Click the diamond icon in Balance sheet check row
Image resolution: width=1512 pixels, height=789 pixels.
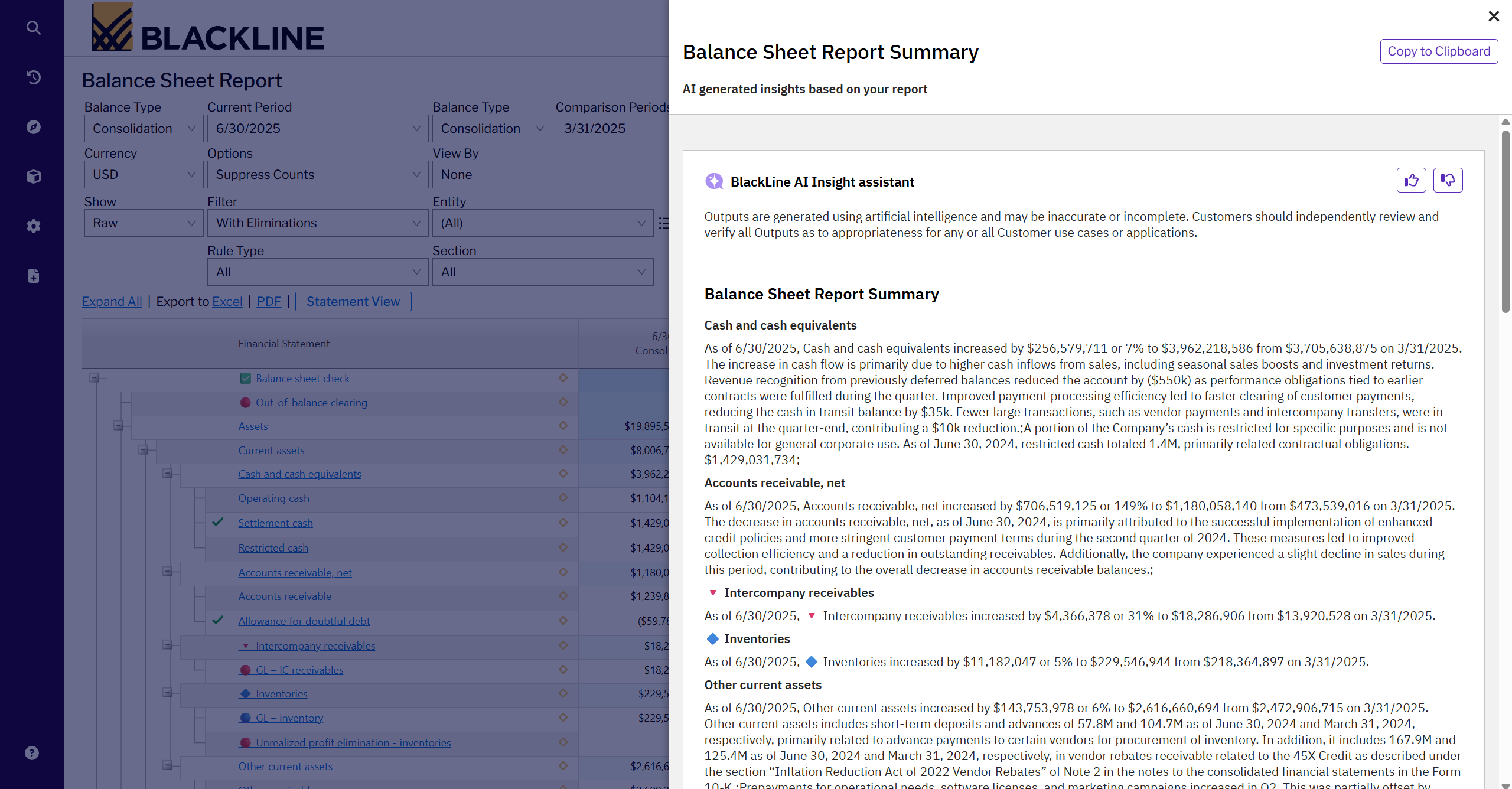tap(563, 378)
